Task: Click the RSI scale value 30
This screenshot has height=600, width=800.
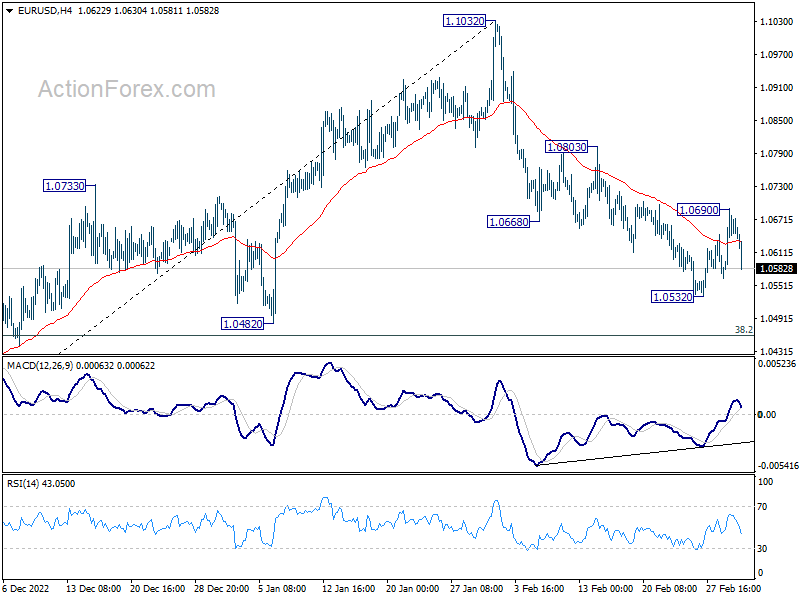Action: click(x=762, y=548)
